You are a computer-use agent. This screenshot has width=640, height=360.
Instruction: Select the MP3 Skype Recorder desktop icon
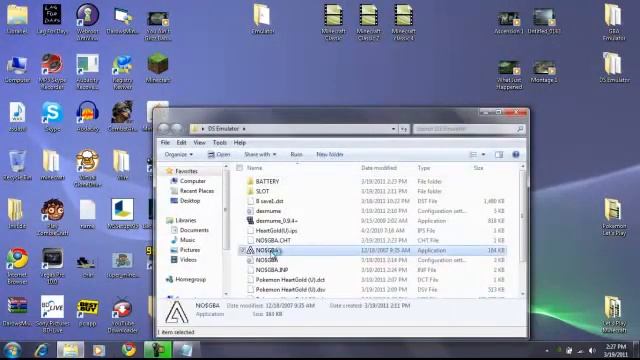pyautogui.click(x=52, y=72)
